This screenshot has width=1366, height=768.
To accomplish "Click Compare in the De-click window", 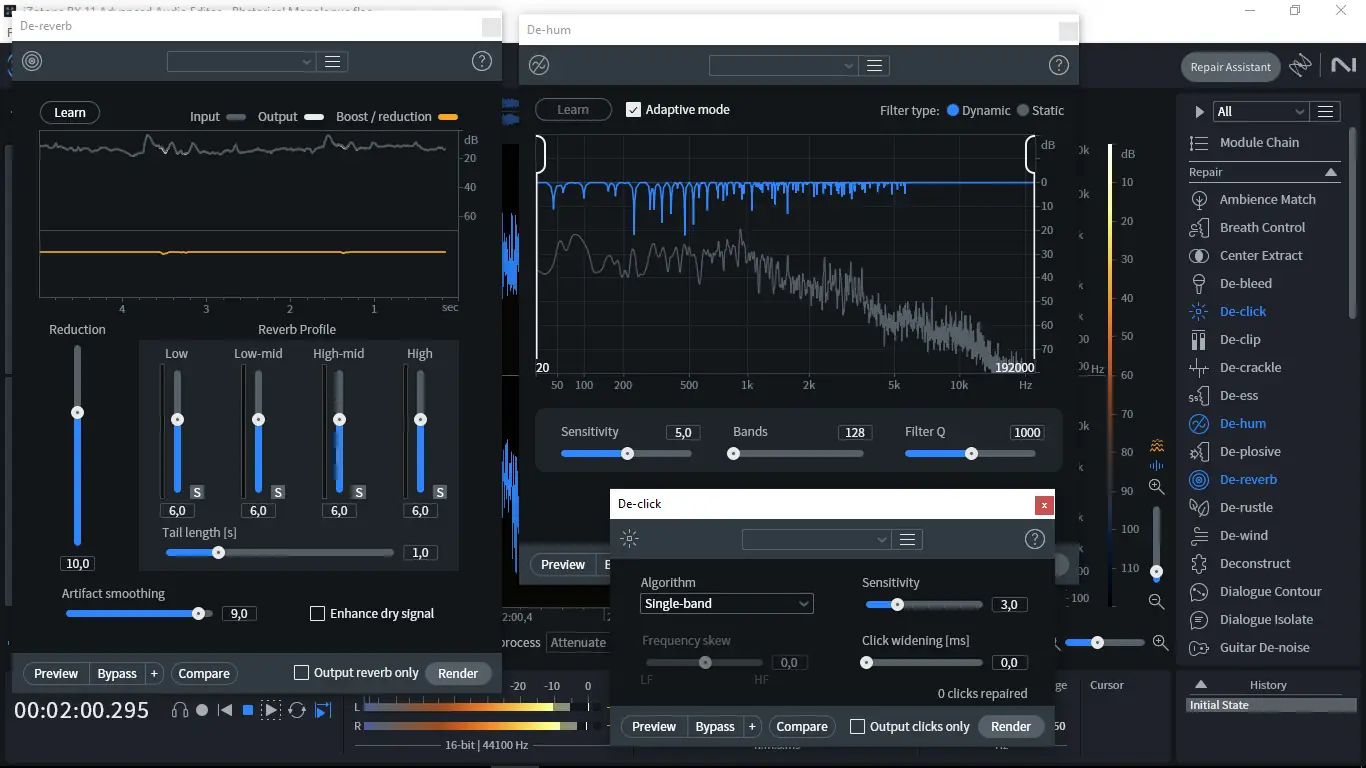I will pyautogui.click(x=802, y=726).
